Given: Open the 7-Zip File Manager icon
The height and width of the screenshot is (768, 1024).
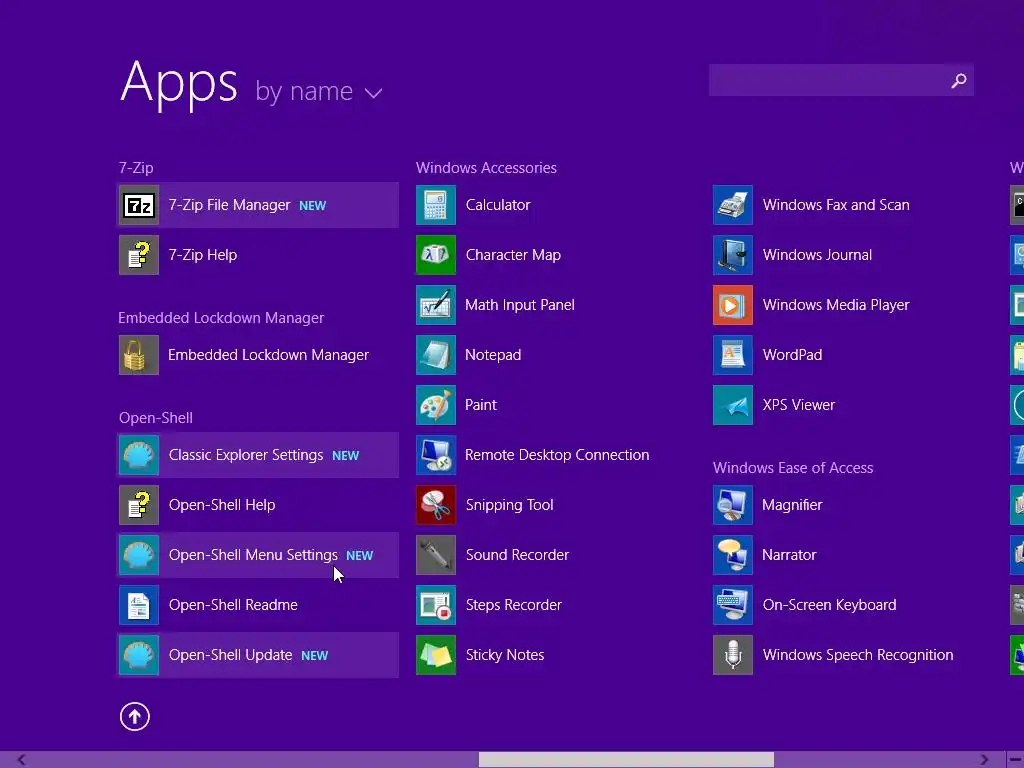Looking at the screenshot, I should pyautogui.click(x=138, y=205).
